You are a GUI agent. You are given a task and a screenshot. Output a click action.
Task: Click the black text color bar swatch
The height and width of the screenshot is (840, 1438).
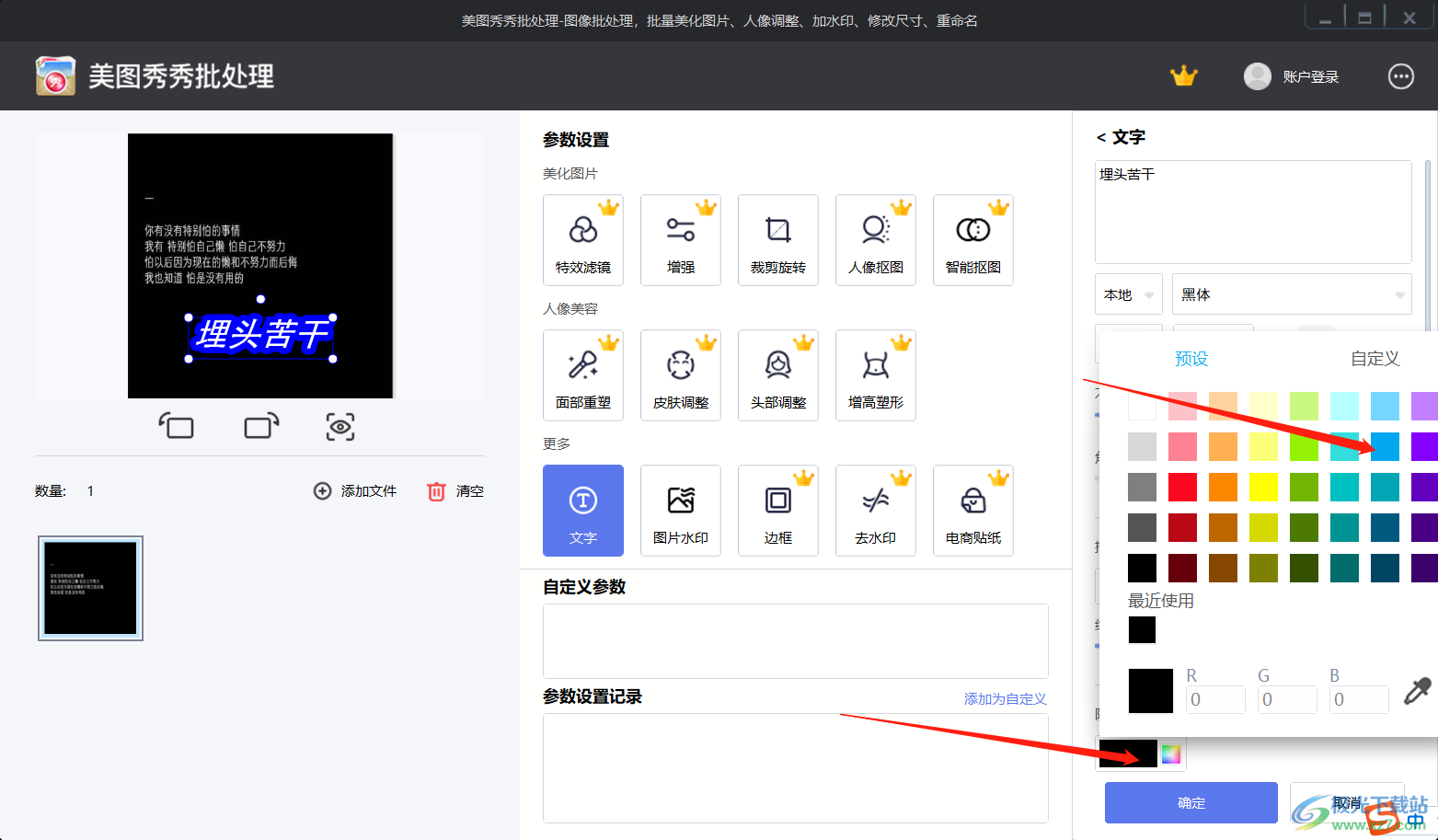[1129, 754]
